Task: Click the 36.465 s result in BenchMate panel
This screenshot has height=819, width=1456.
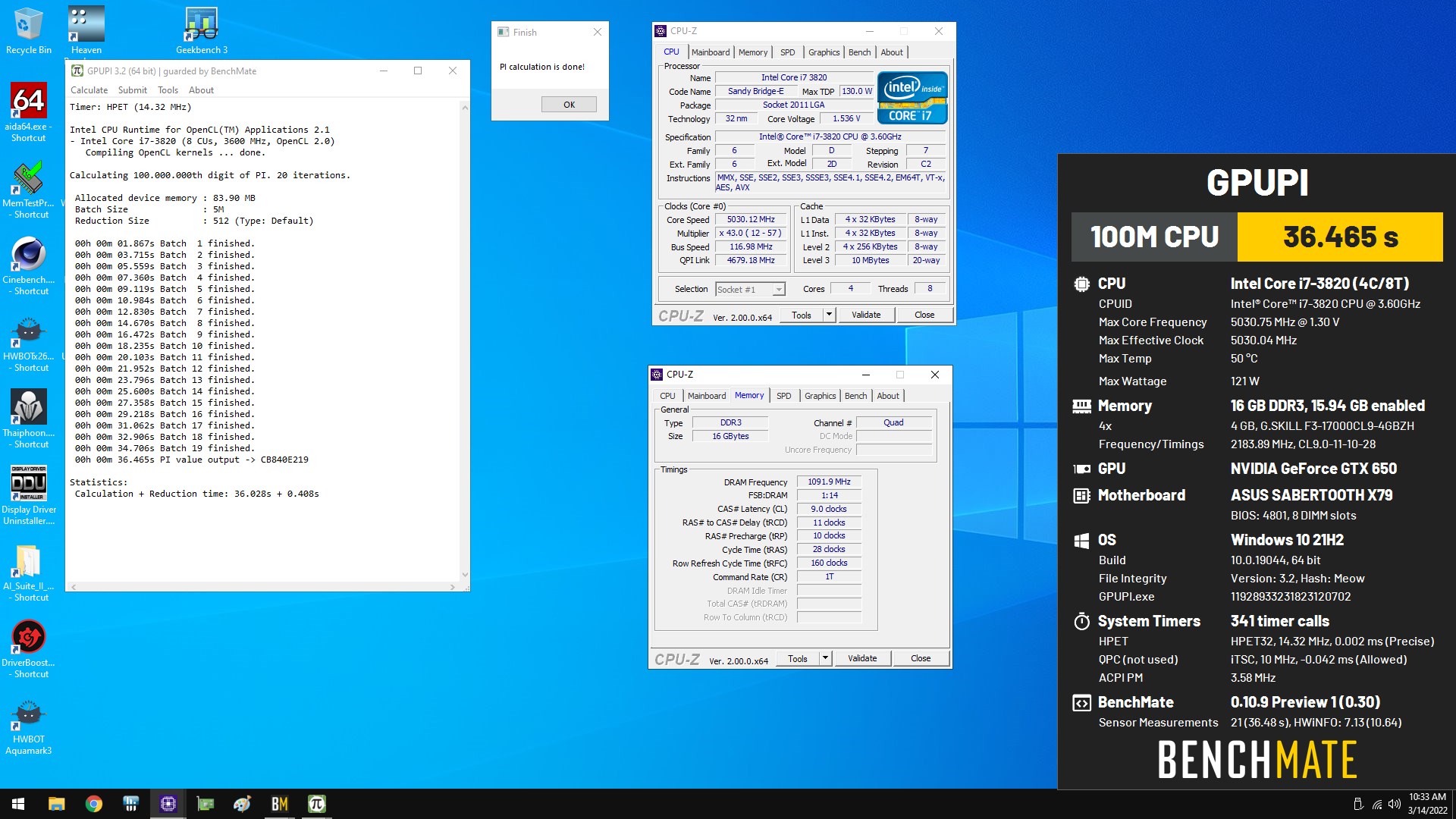Action: [x=1340, y=237]
